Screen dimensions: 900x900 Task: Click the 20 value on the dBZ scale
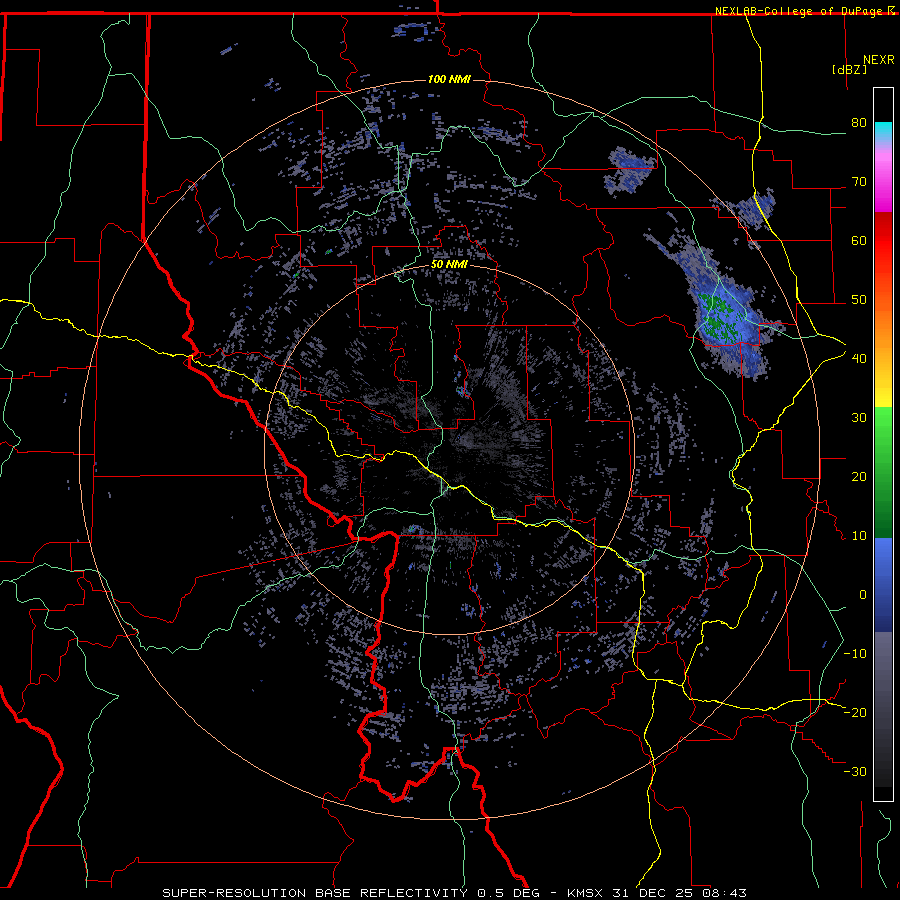pyautogui.click(x=859, y=476)
